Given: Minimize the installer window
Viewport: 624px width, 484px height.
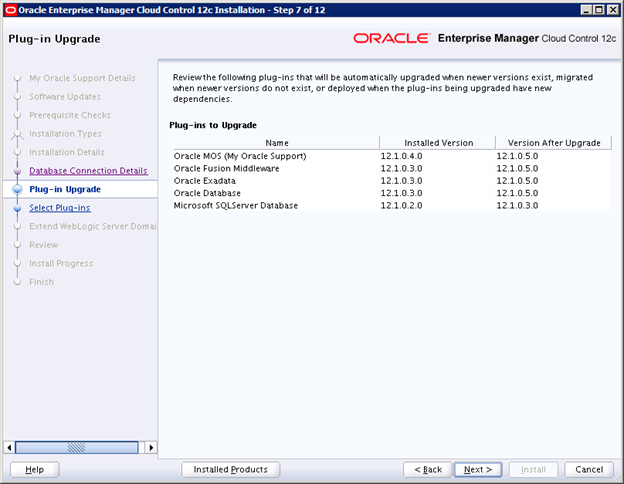Looking at the screenshot, I should (586, 10).
